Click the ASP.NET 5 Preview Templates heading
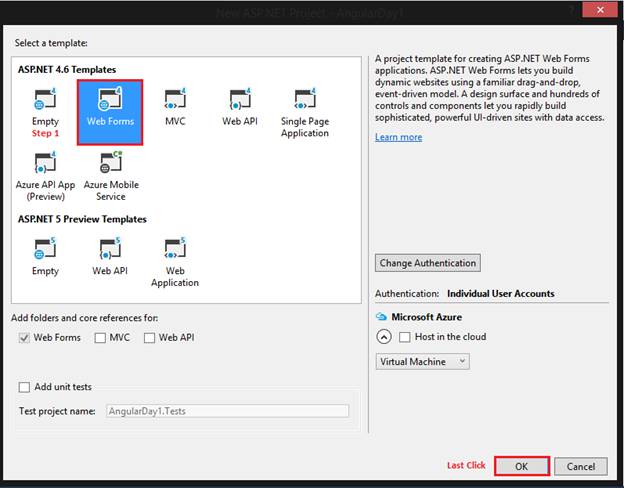This screenshot has width=624, height=488. pyautogui.click(x=82, y=219)
